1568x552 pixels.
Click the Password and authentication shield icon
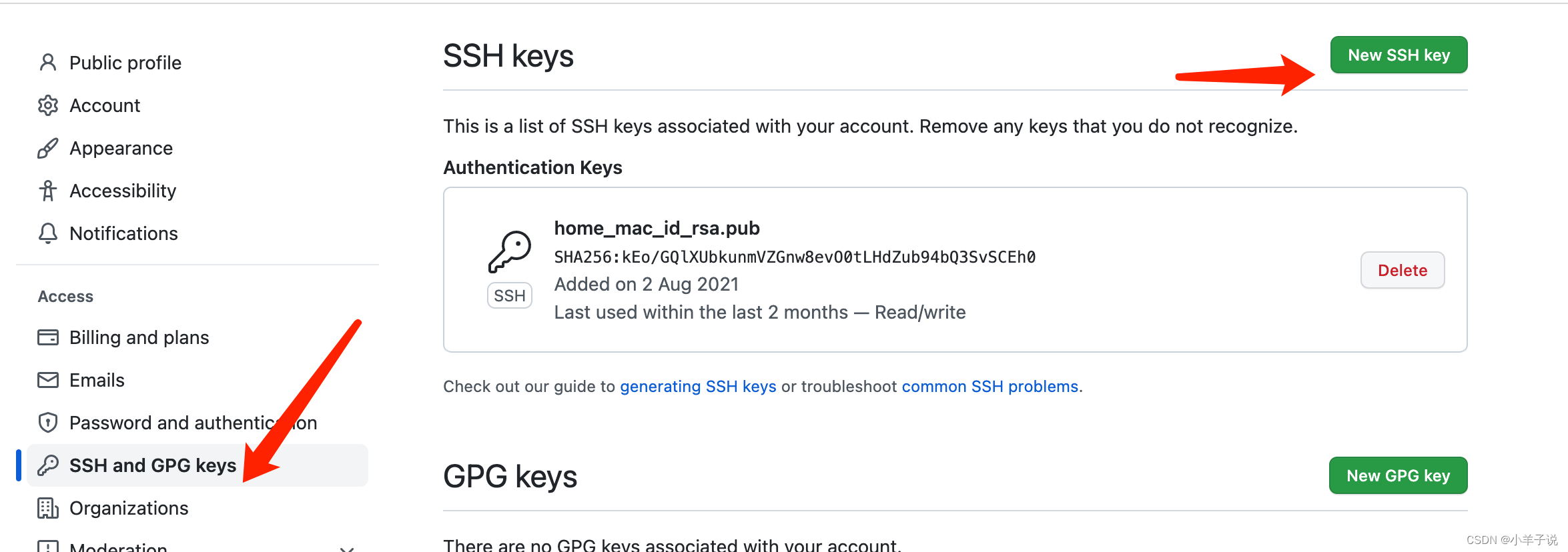pyautogui.click(x=47, y=422)
